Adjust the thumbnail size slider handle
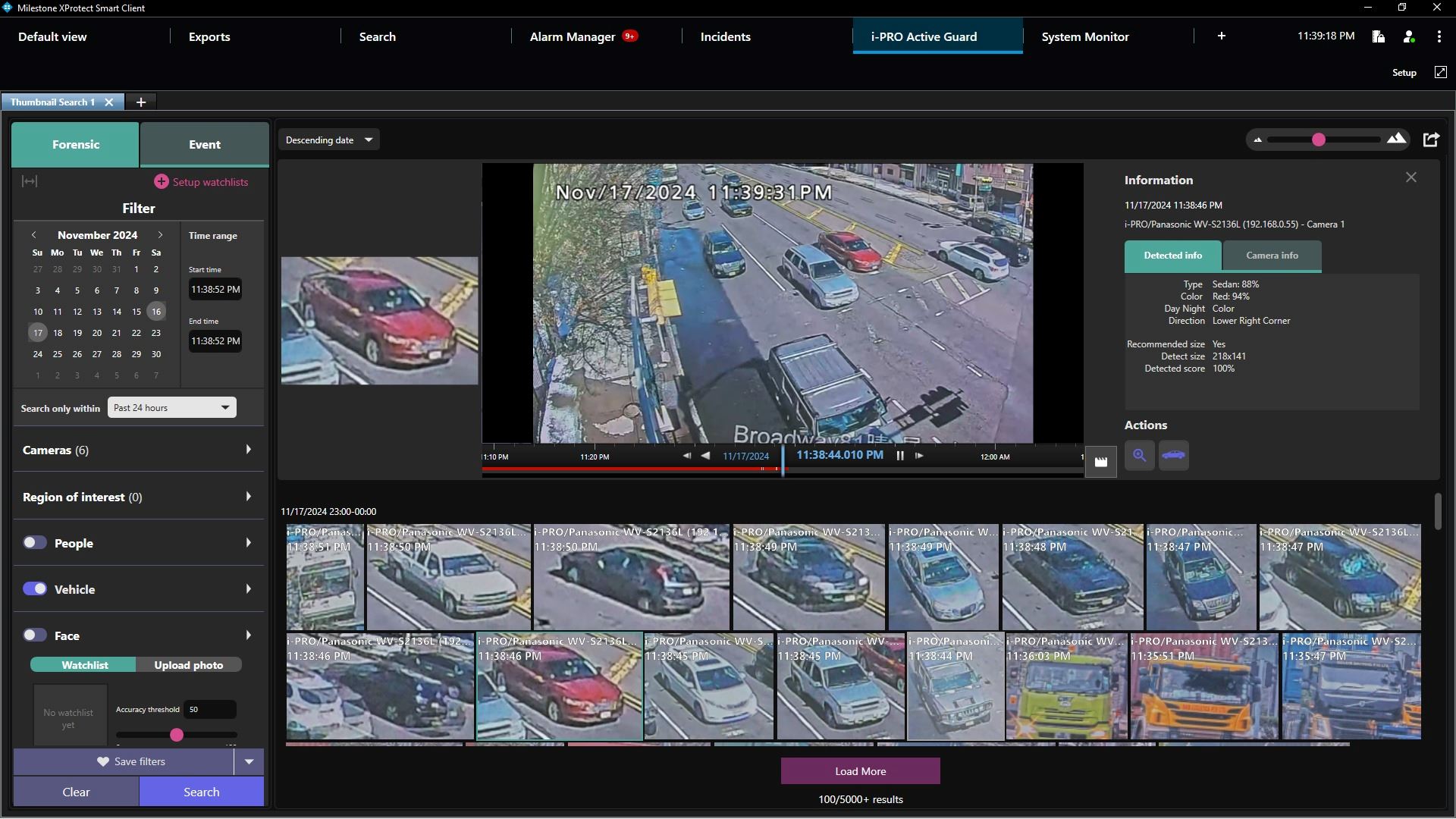This screenshot has width=1456, height=819. click(x=1318, y=140)
